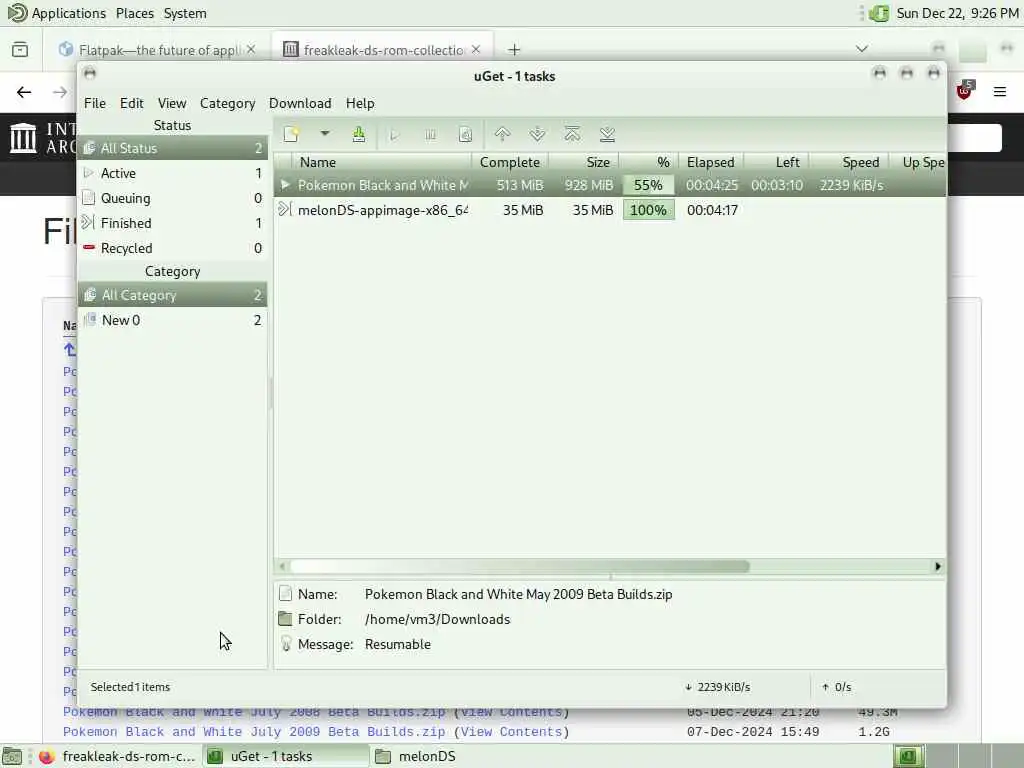Open the Edit menu in uGet
Screen dimensions: 1024x768
tap(131, 103)
